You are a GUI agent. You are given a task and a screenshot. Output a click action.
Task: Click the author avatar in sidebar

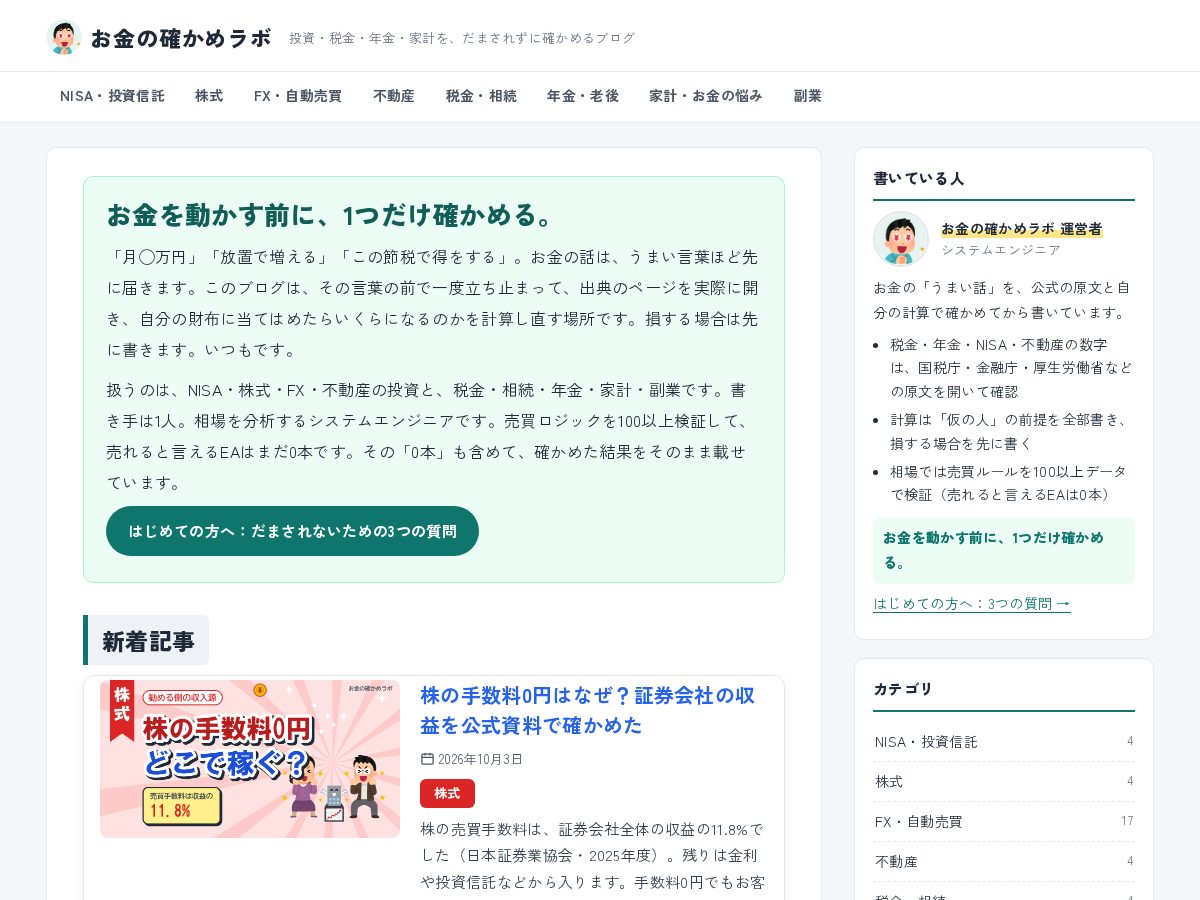point(901,239)
